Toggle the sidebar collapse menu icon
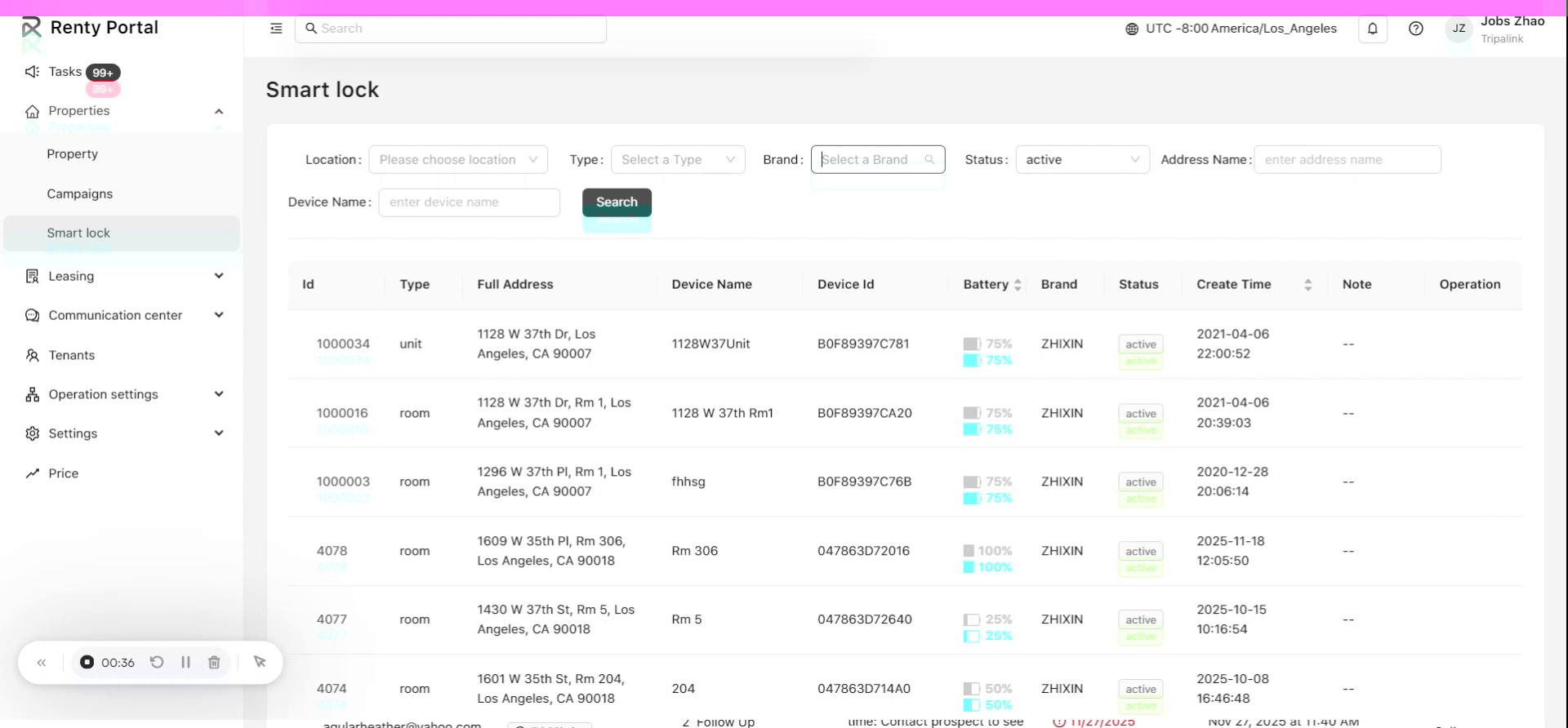 276,29
